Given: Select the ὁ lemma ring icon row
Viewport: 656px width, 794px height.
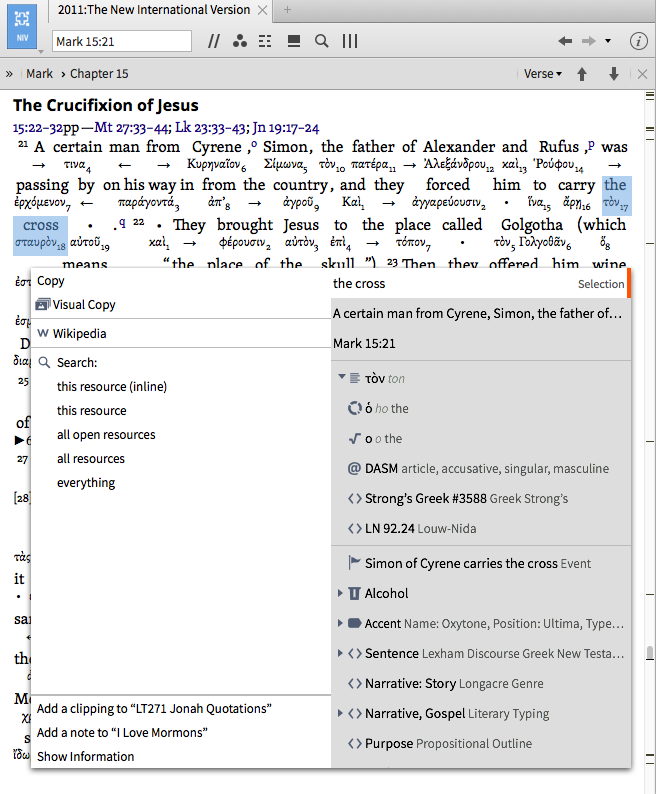Looking at the screenshot, I should [x=480, y=409].
